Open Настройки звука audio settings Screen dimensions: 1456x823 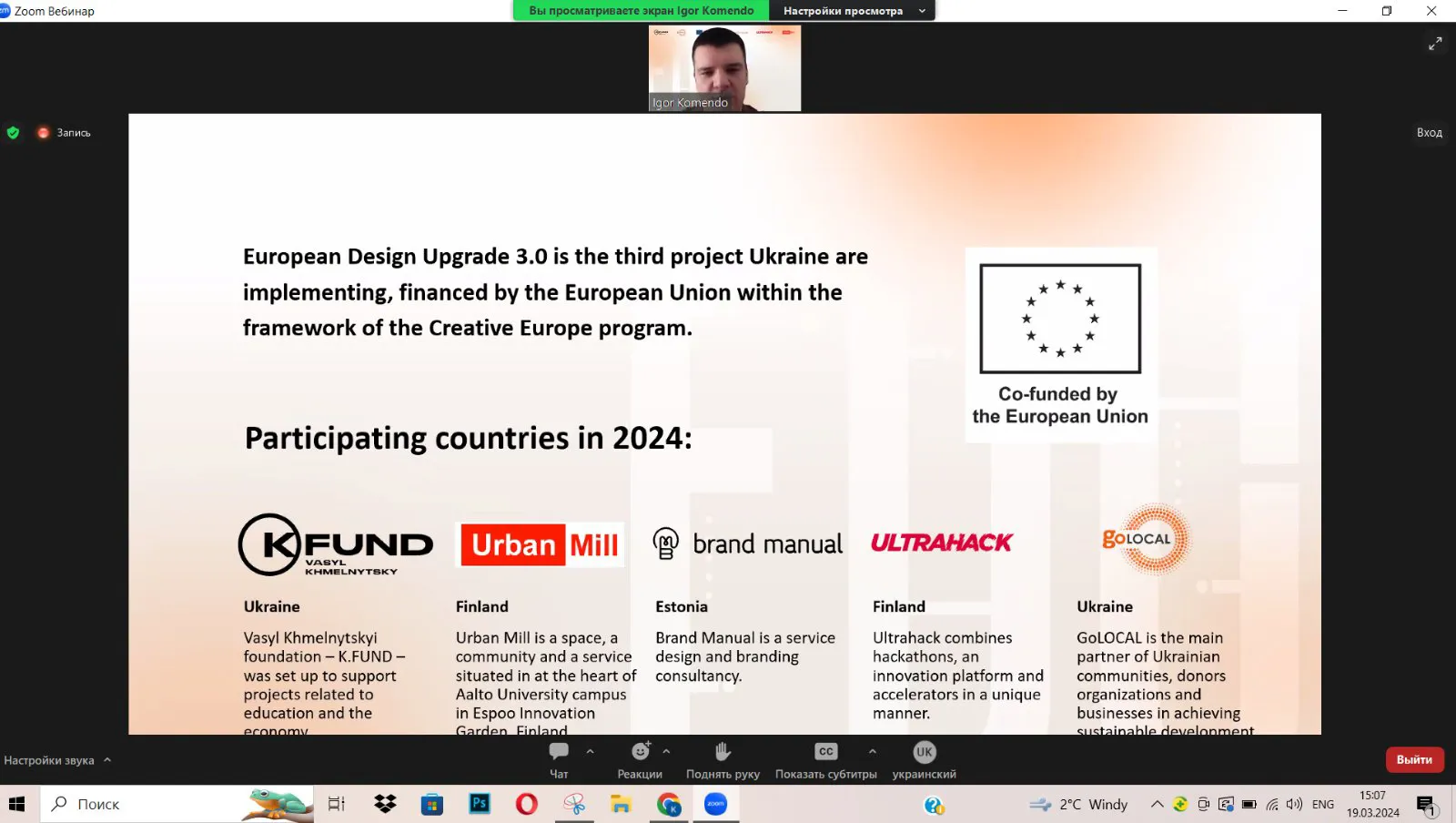point(49,760)
